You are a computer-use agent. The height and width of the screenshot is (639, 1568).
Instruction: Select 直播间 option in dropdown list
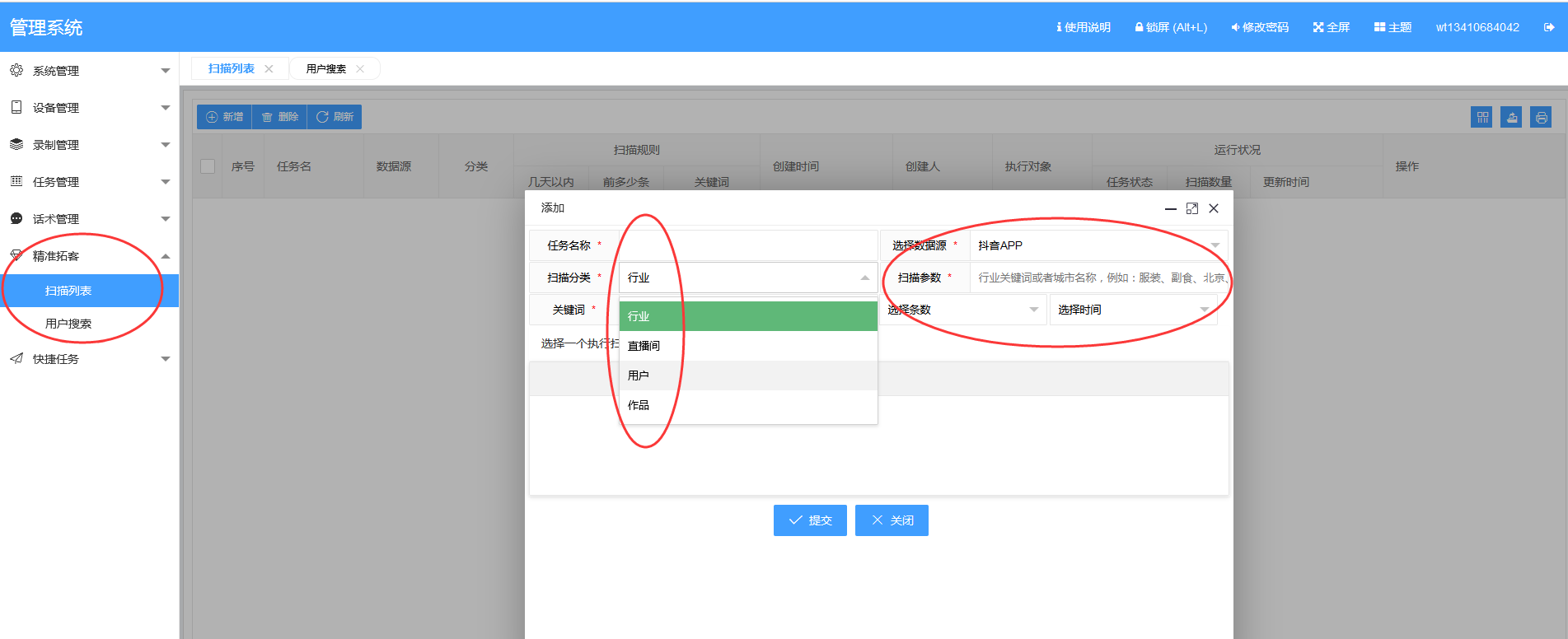pos(748,346)
